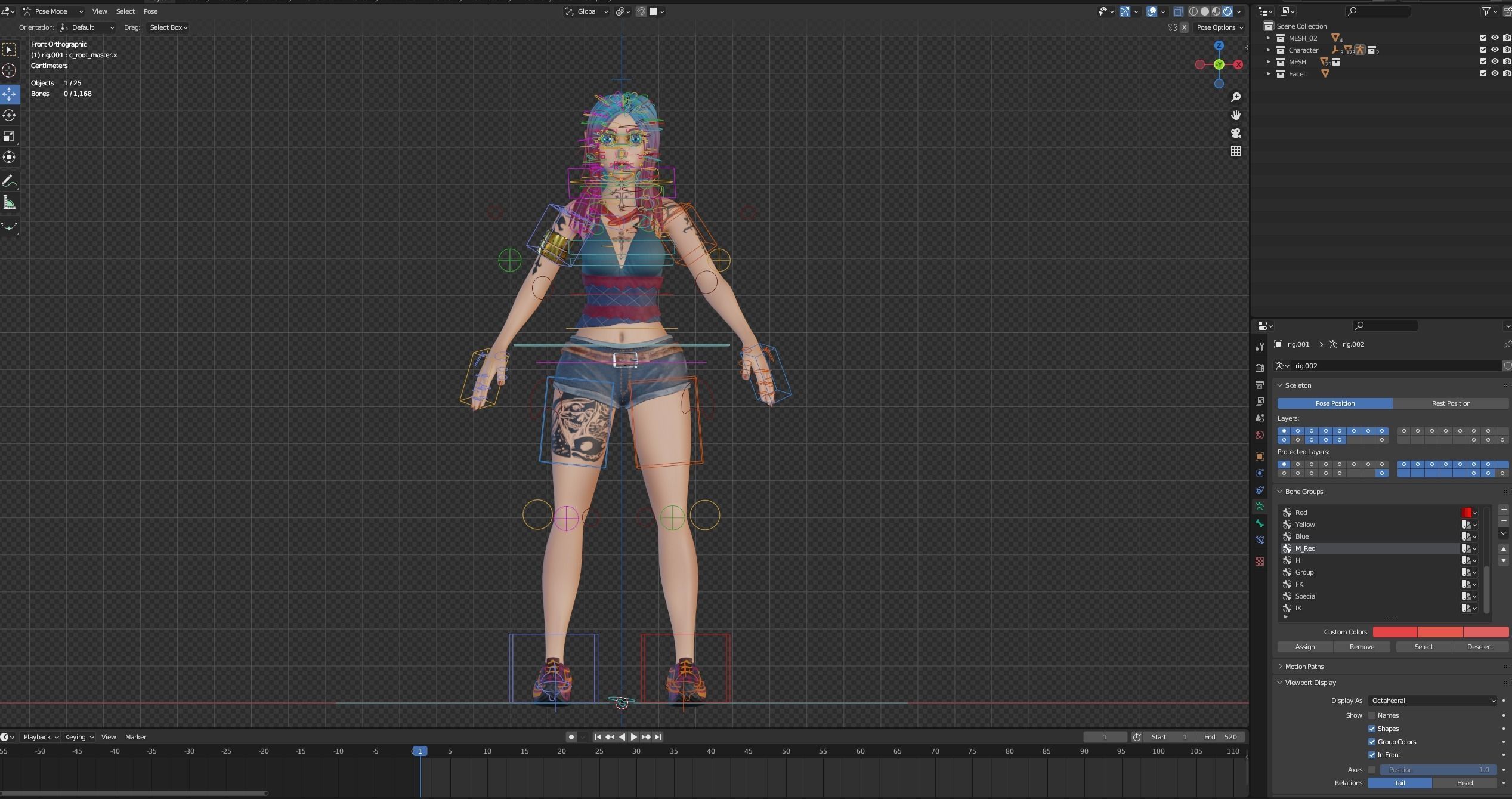This screenshot has width=1512, height=799.
Task: Expand the Character collection
Action: coord(1269,50)
